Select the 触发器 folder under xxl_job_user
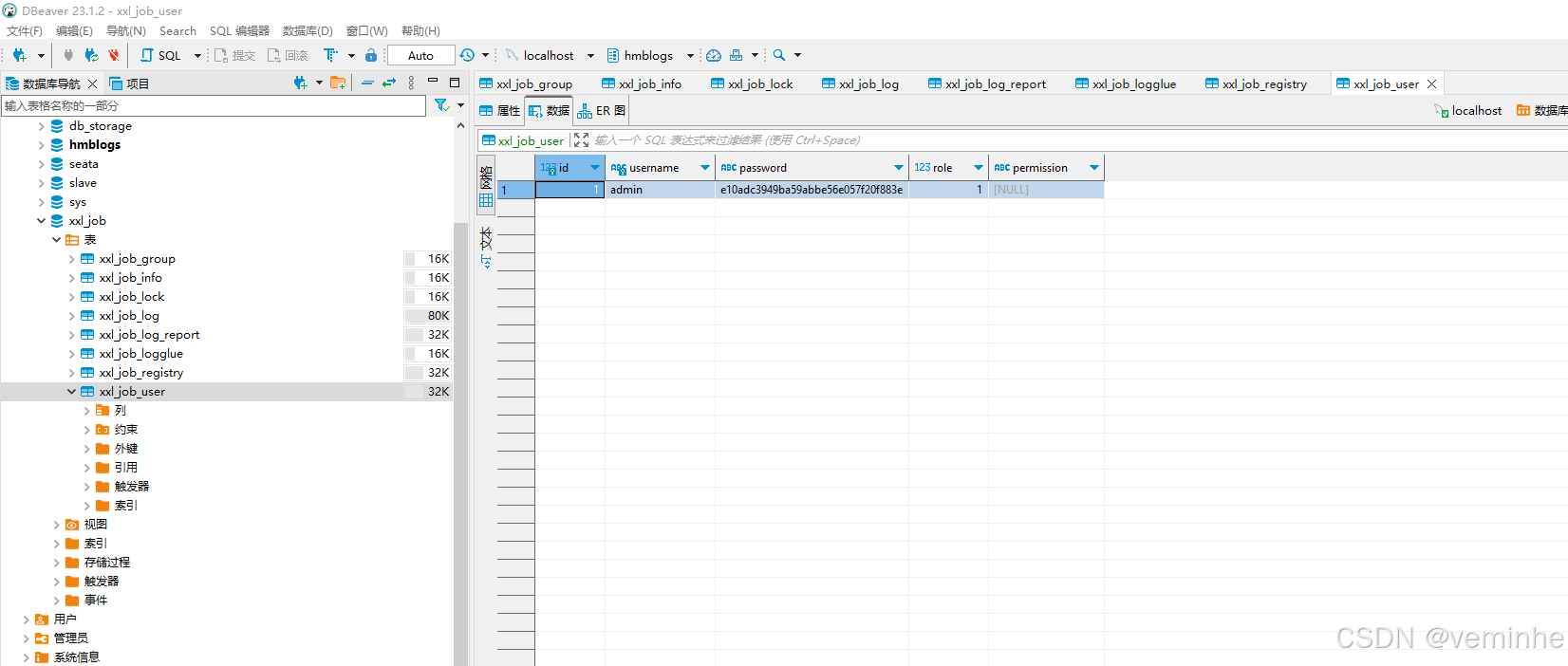Screen dimensions: 1568x666 pos(132,487)
